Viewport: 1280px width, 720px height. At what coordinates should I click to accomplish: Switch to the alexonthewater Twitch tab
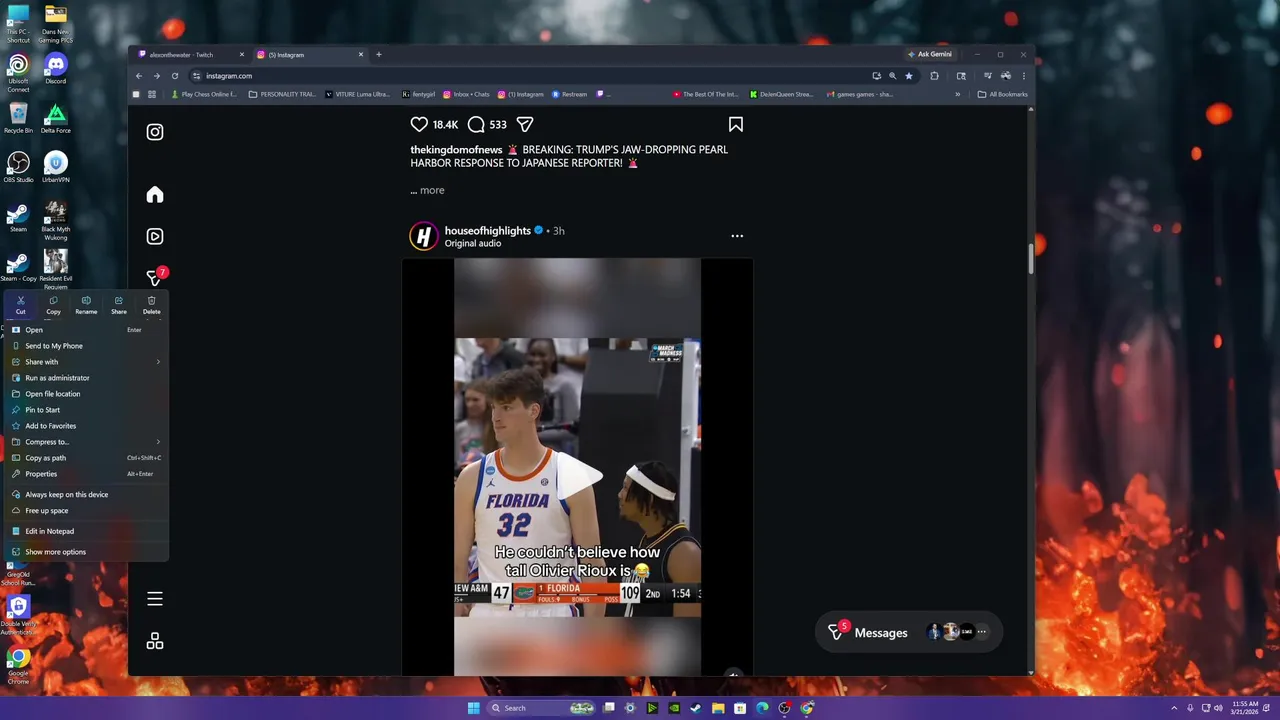tap(190, 55)
